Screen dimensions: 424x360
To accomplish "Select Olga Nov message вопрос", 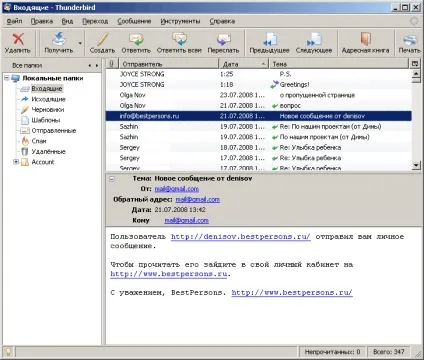I will pyautogui.click(x=259, y=106).
